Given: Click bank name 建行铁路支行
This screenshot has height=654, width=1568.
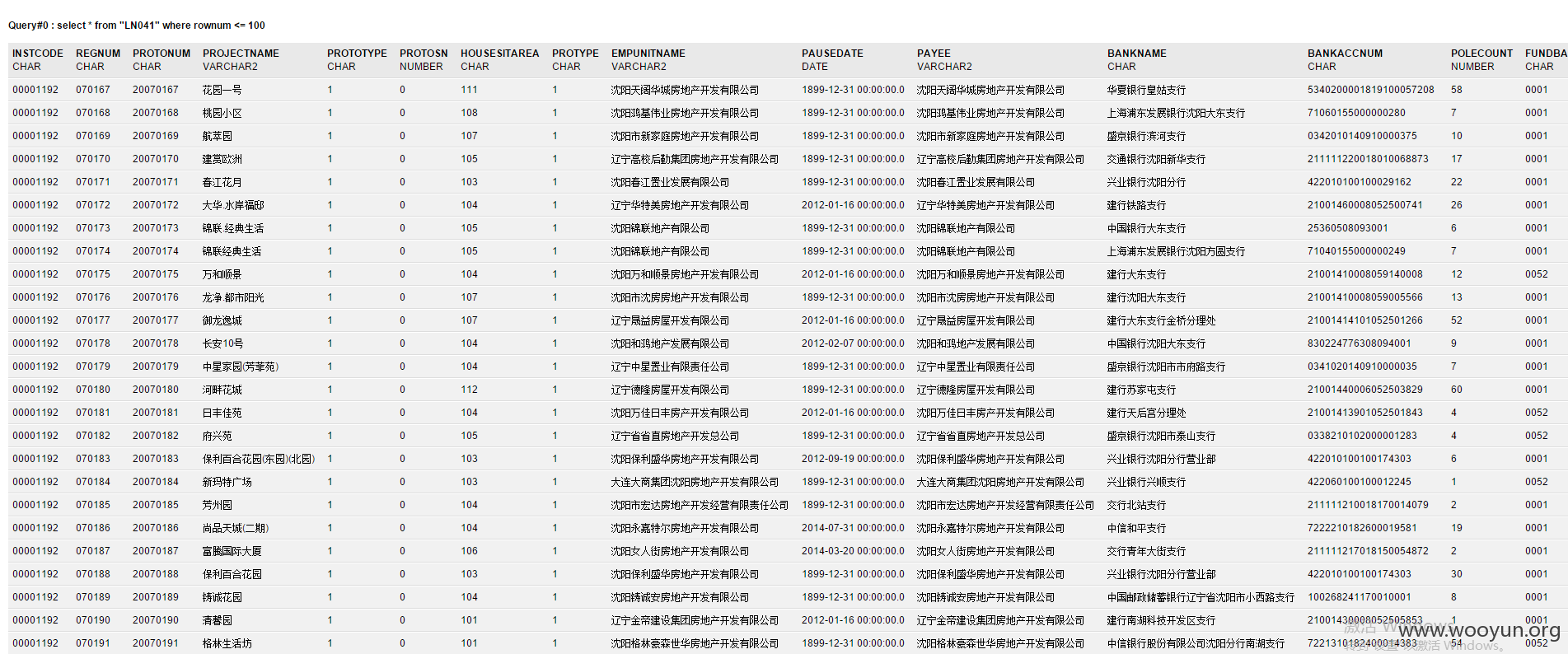Looking at the screenshot, I should [1137, 205].
